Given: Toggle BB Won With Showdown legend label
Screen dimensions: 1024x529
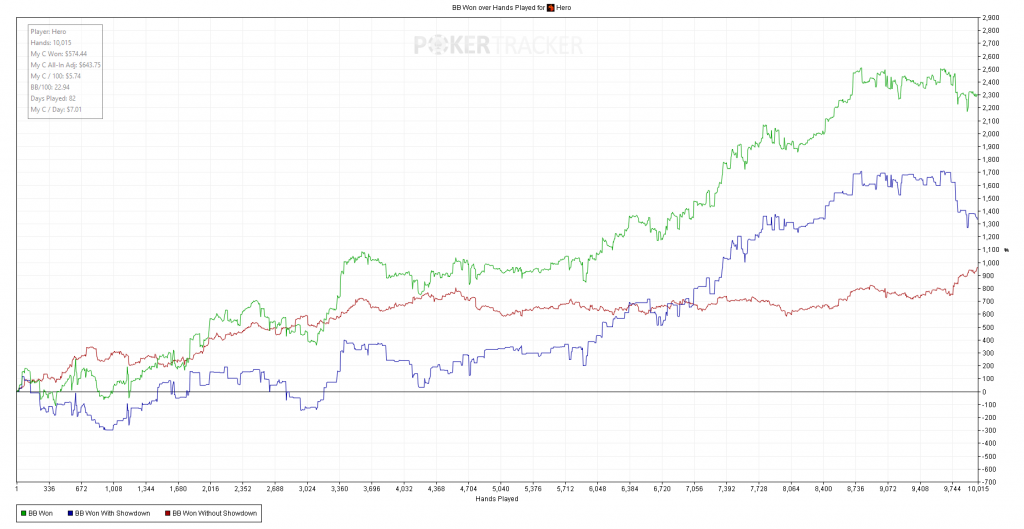Looking at the screenshot, I should [x=112, y=513].
